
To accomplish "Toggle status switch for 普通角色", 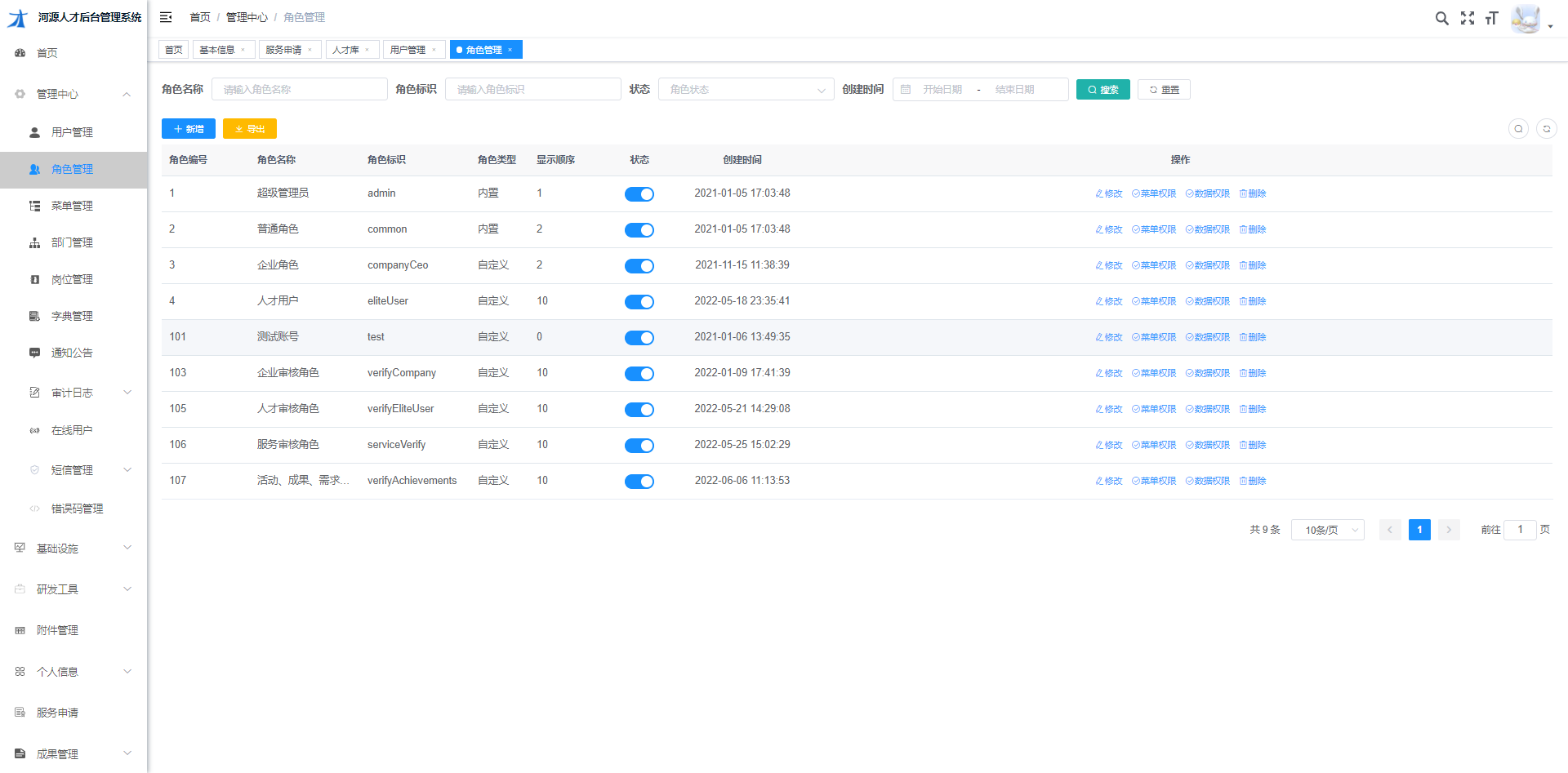I will coord(639,230).
